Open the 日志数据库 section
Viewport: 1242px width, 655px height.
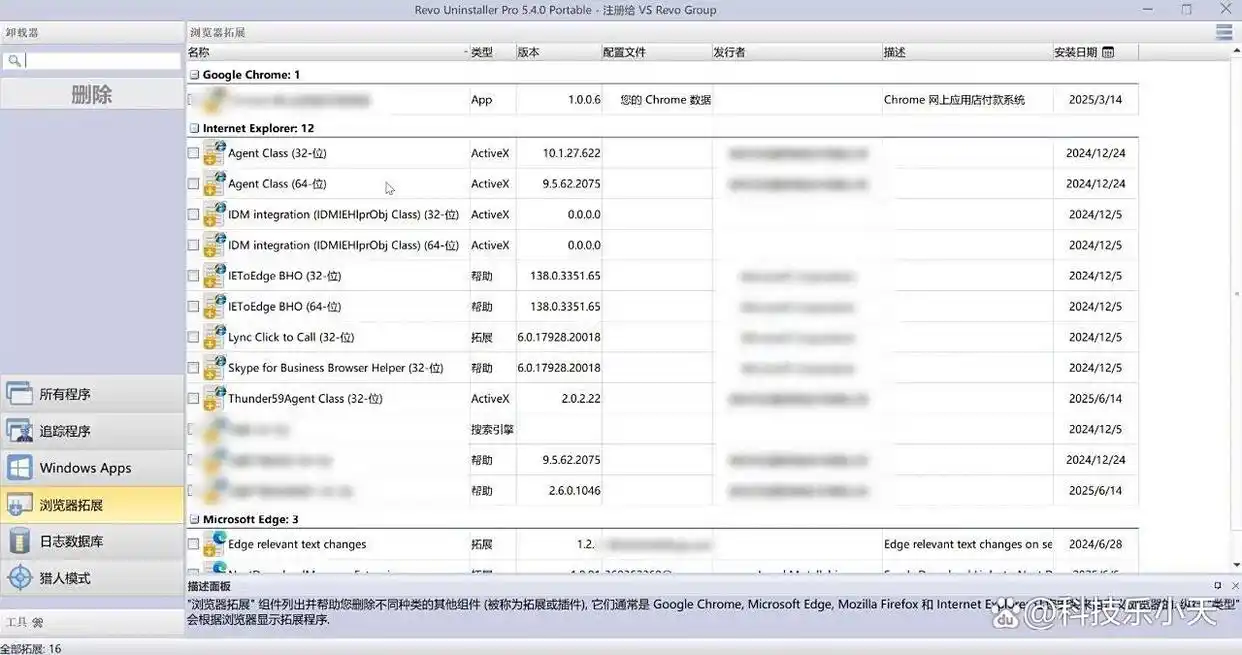(92, 541)
